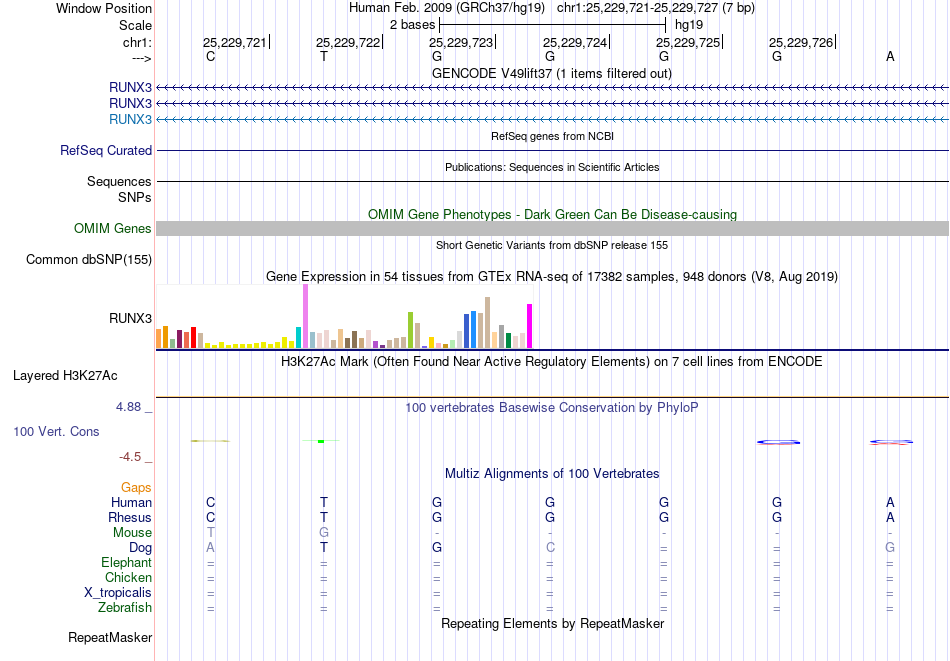Screen dimensions: 950x661
Task: Select the Elephant alignment row label
Action: click(x=127, y=563)
